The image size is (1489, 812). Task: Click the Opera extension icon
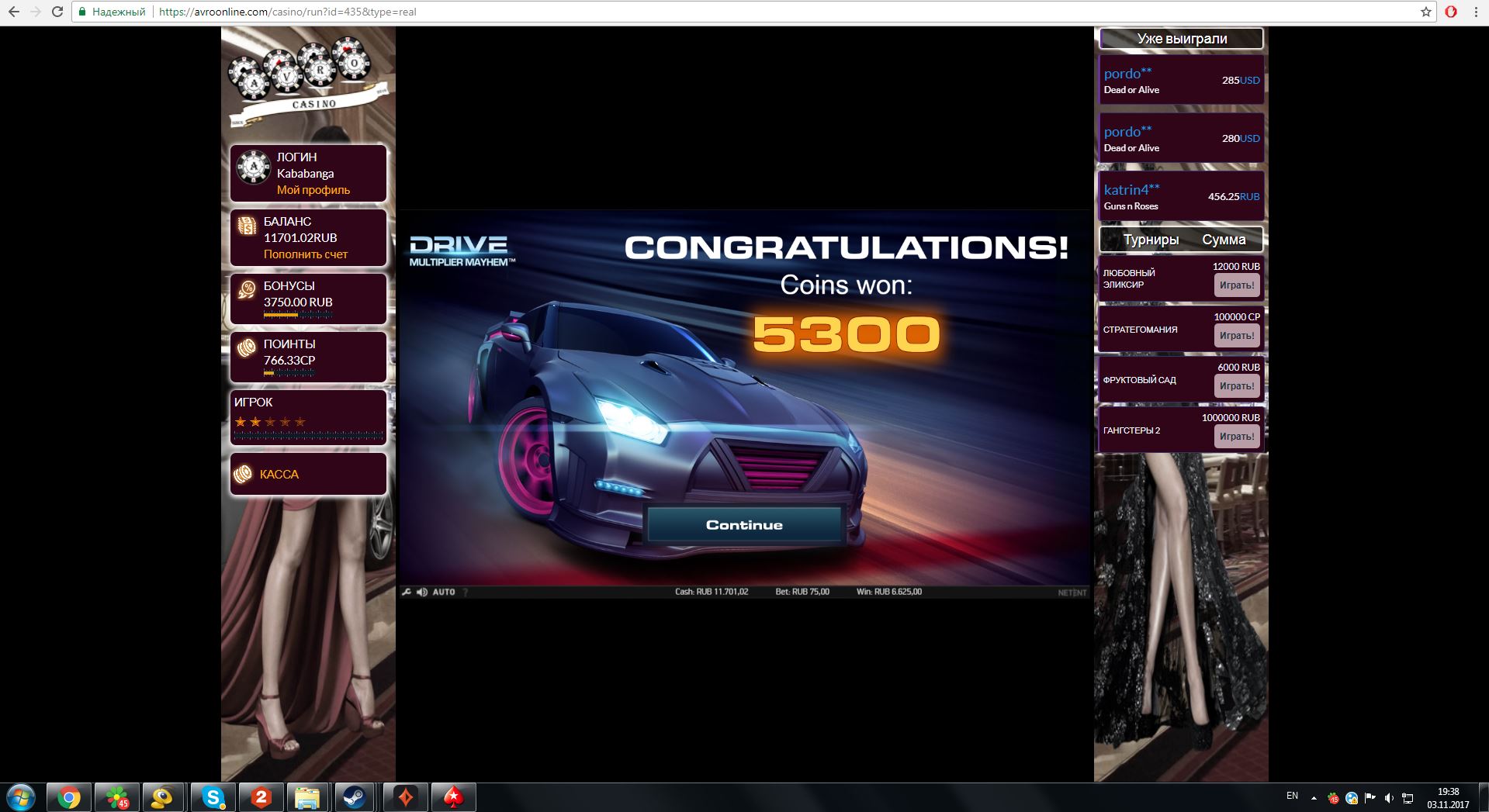pyautogui.click(x=1451, y=12)
